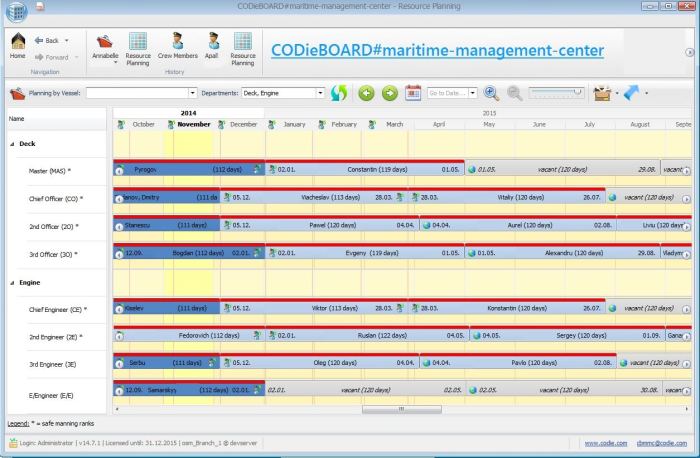Select the 2nd Officer (2O) rank row
Screen dimensions: 700x458
[x=54, y=226]
